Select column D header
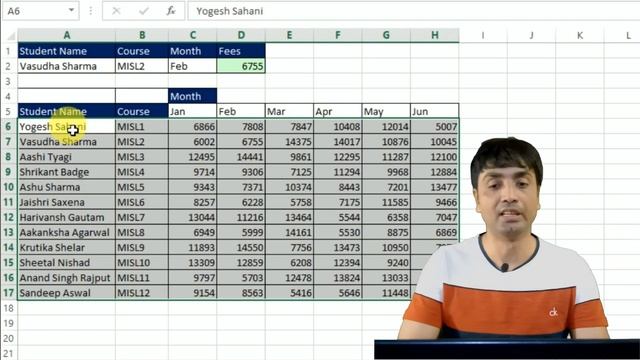640x360 pixels. [x=241, y=35]
